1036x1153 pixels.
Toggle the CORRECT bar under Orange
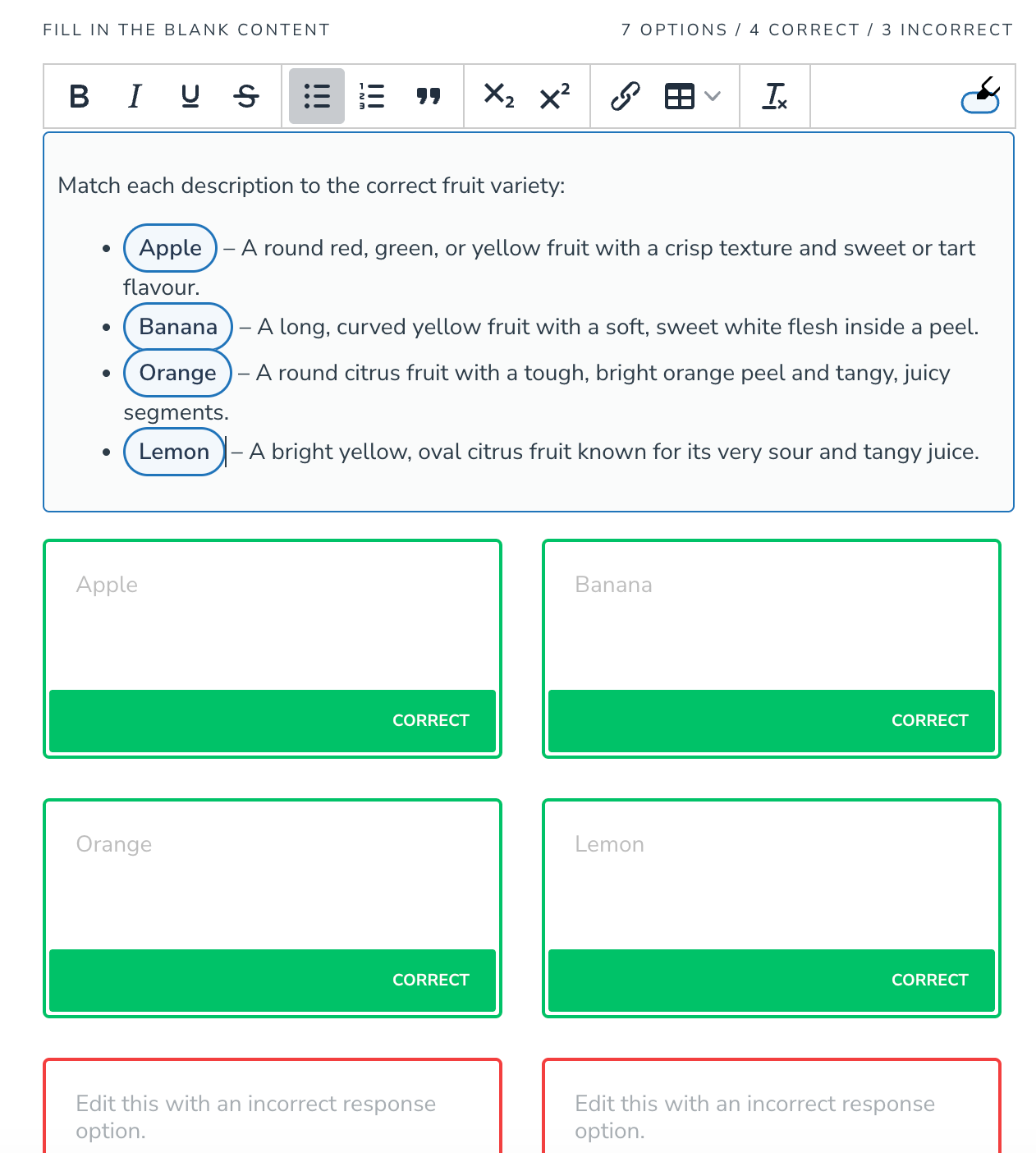273,981
